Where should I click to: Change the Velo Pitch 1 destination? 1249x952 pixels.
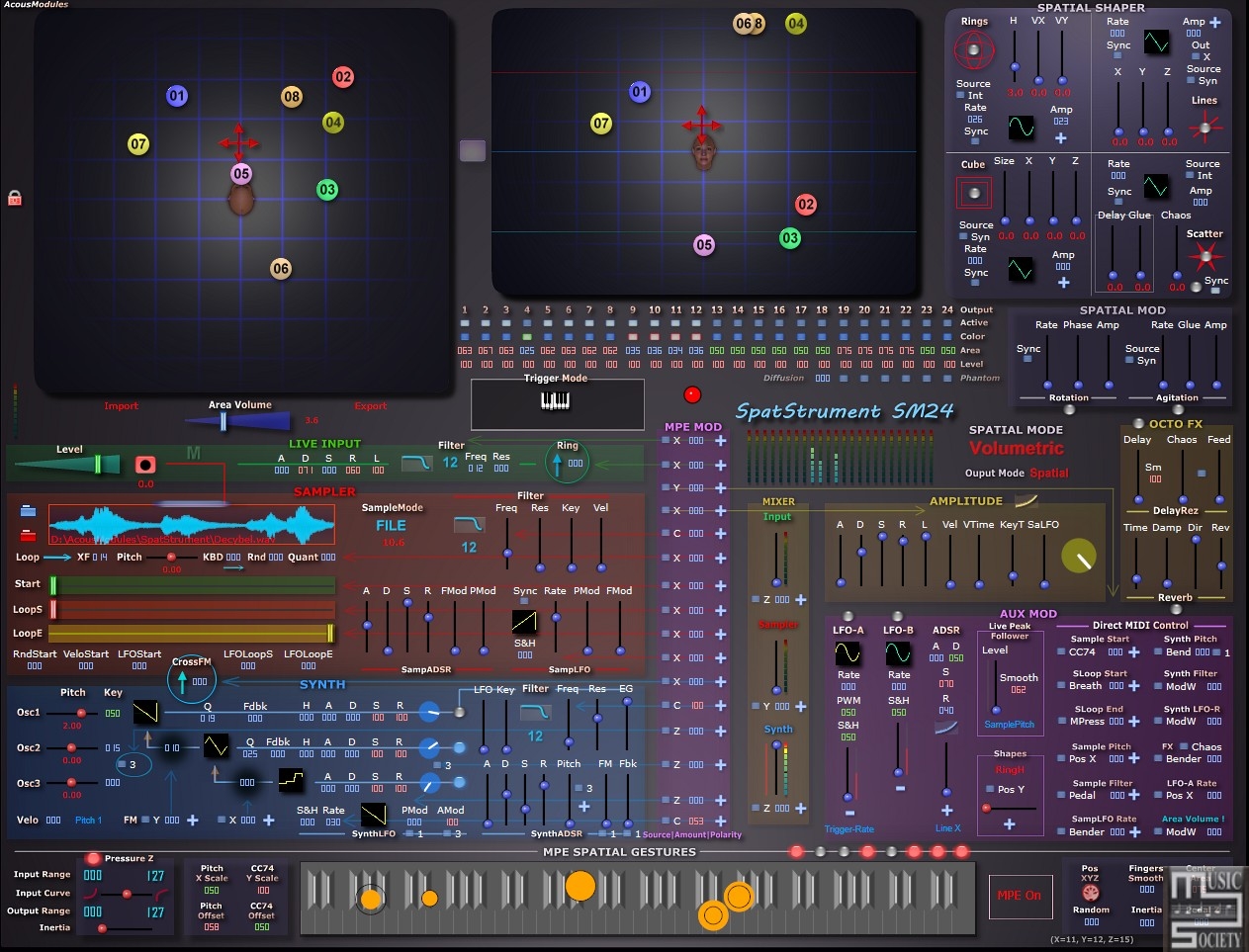point(88,820)
